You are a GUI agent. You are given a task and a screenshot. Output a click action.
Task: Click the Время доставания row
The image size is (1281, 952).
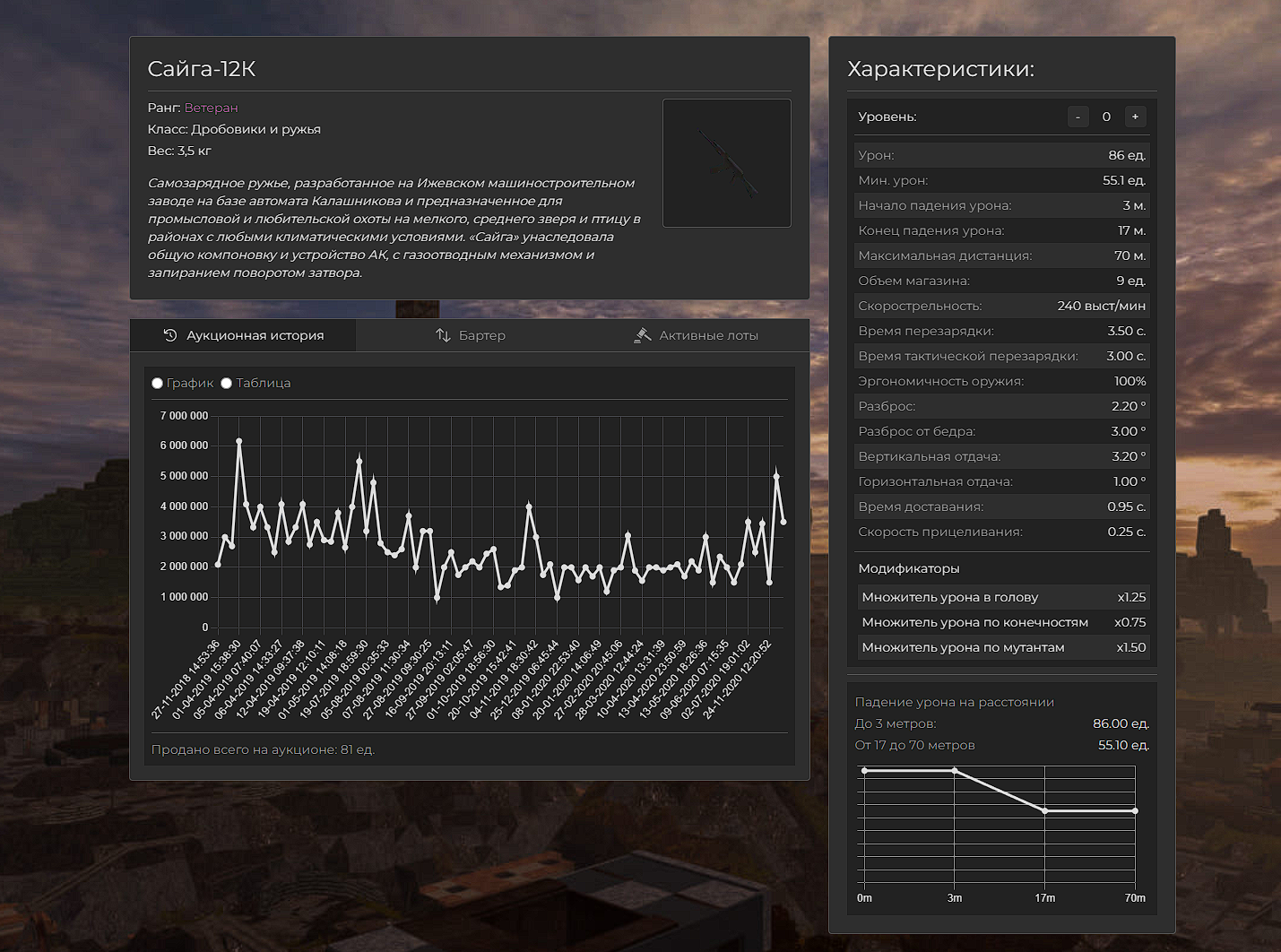[1002, 506]
